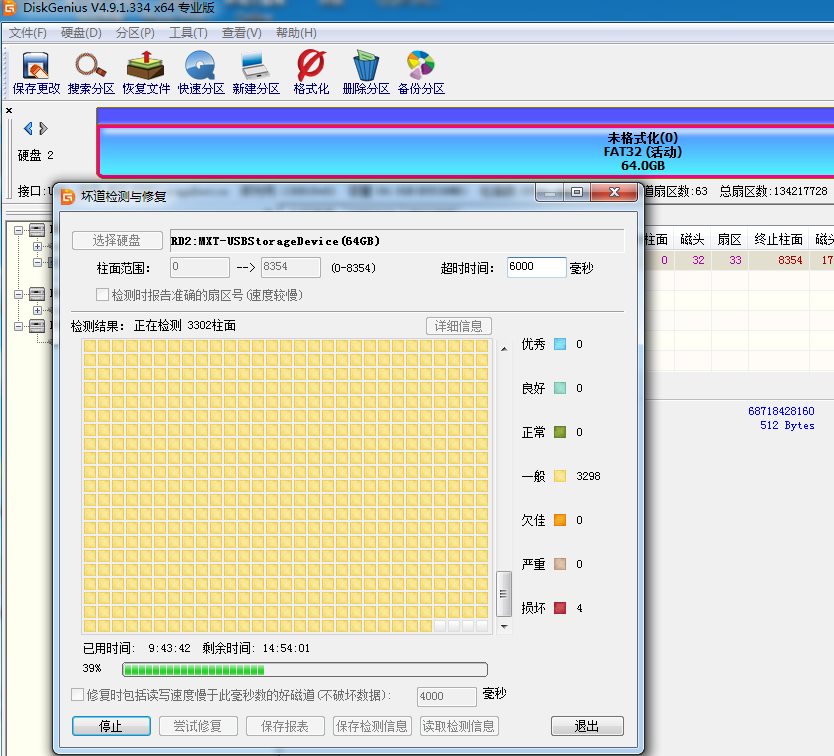This screenshot has height=756, width=834.
Task: Maximize the 坏道检测与修复 dialog
Action: coord(577,192)
